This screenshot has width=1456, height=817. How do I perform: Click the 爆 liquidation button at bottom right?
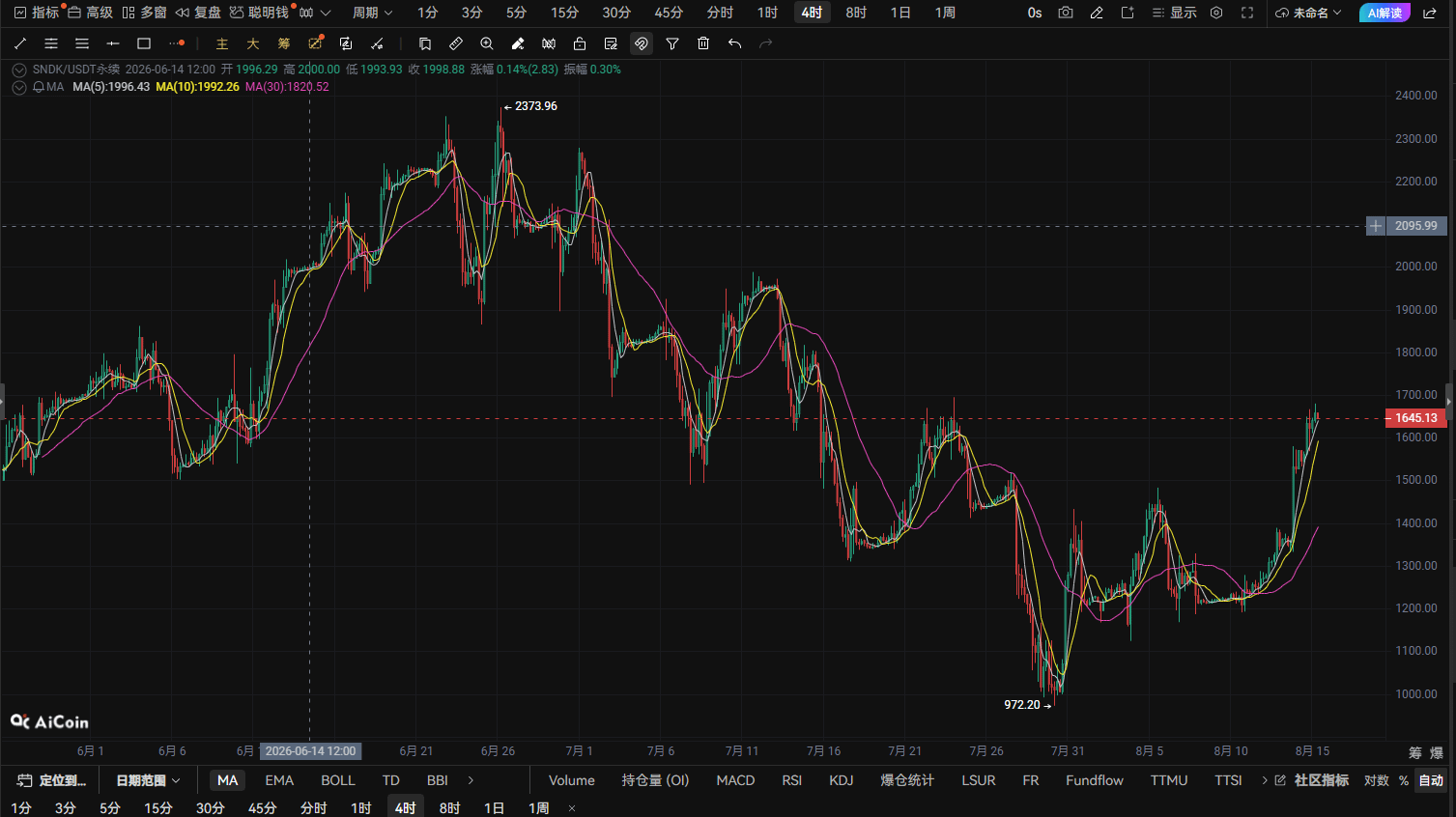(1437, 752)
